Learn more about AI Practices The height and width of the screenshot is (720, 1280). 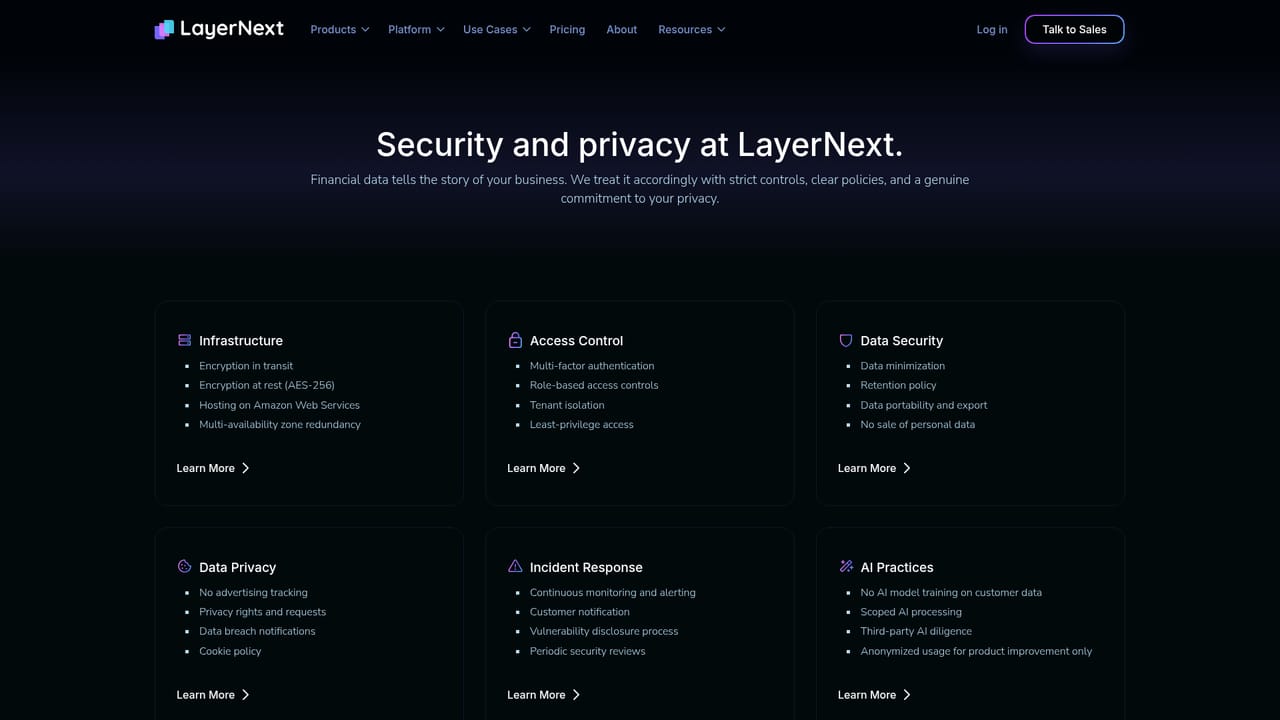875,695
